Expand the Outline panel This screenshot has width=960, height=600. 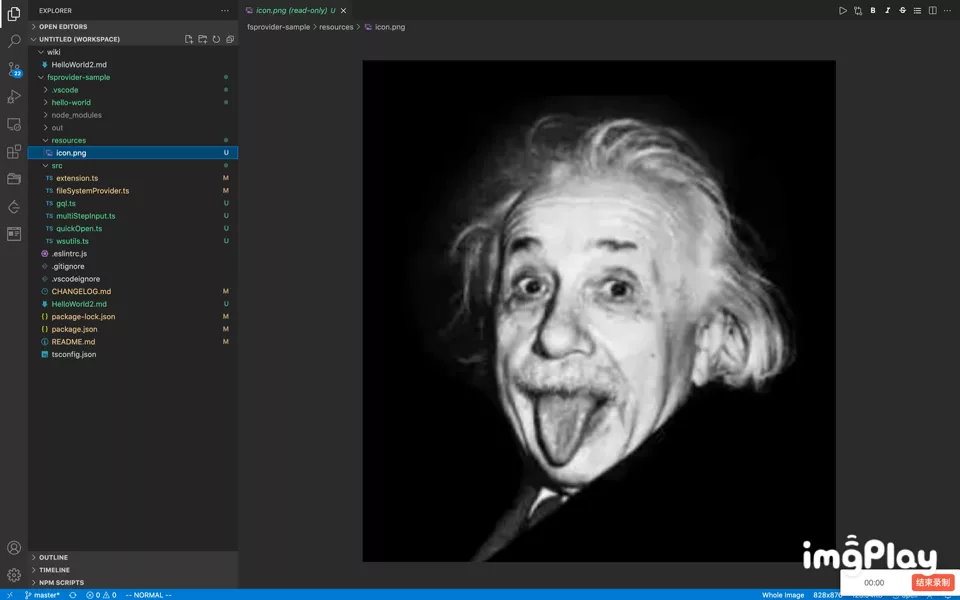tap(133, 557)
